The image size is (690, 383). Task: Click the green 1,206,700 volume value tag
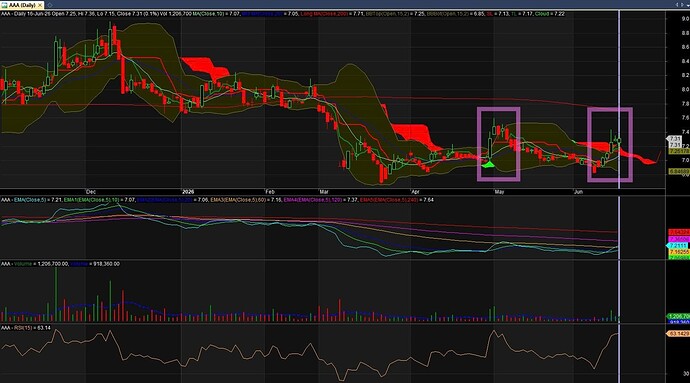coord(679,316)
